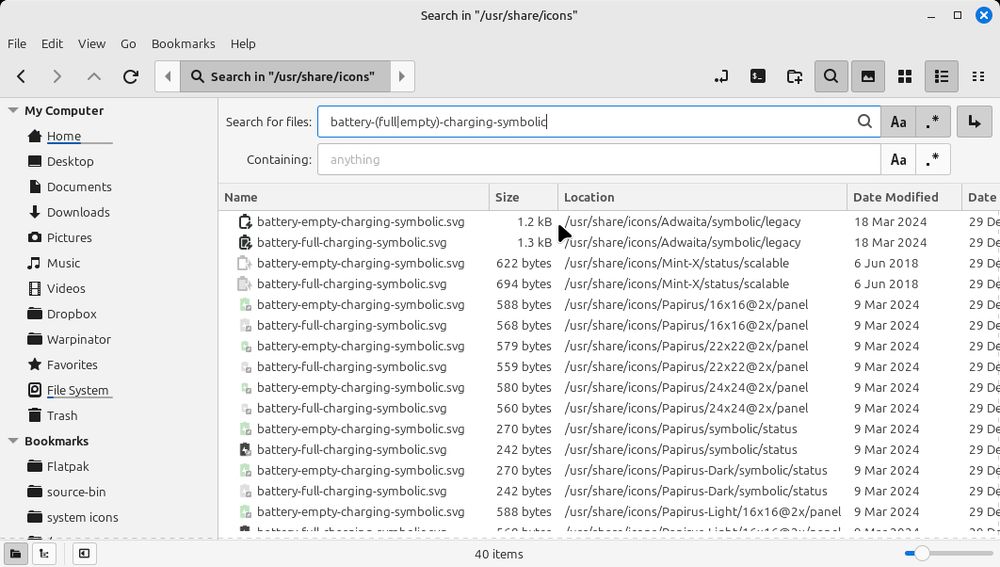Viewport: 1000px width, 567px height.
Task: Open Desktop in the sidebar
Action: click(x=70, y=161)
